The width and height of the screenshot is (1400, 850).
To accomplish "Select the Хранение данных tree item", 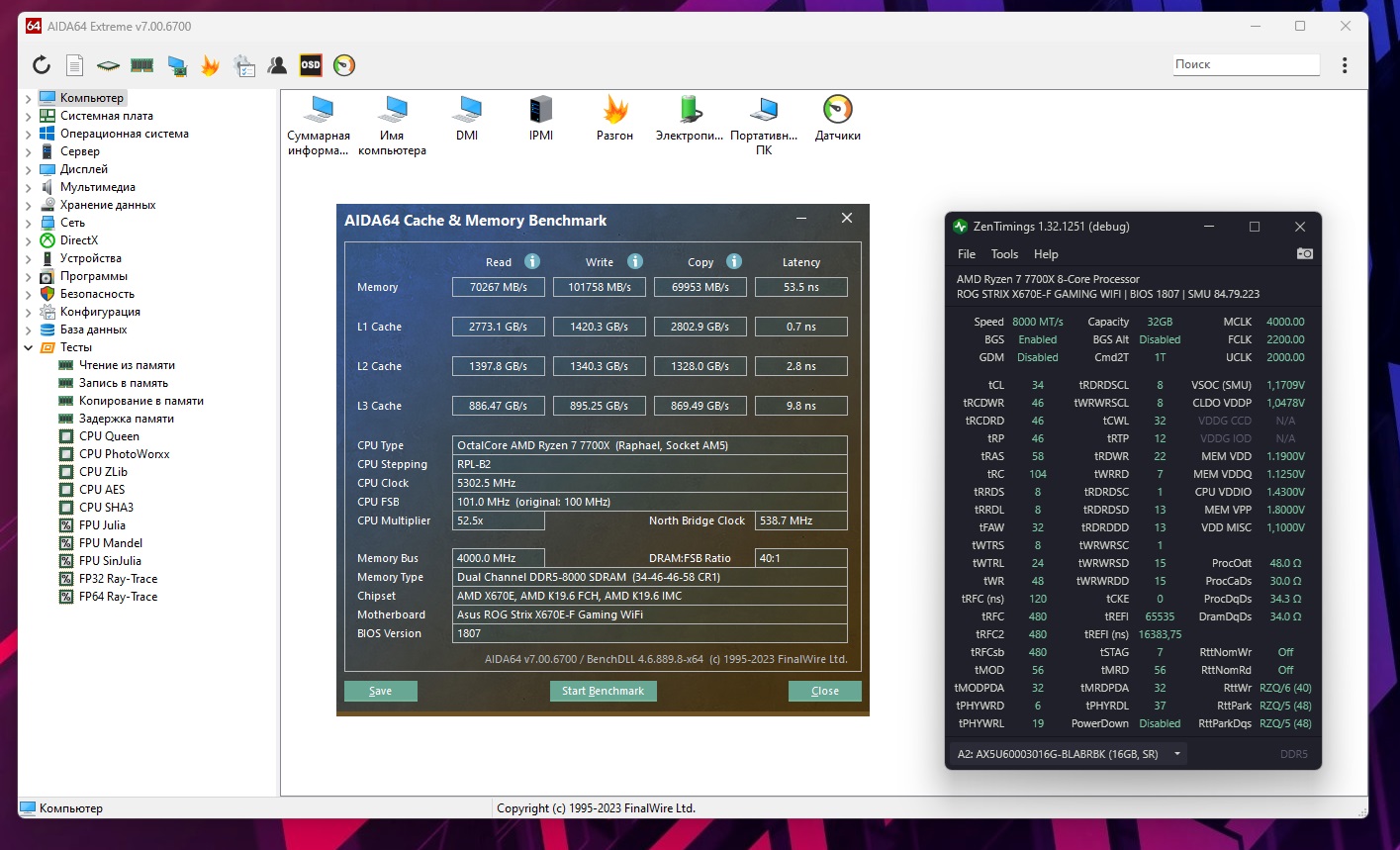I will (108, 205).
